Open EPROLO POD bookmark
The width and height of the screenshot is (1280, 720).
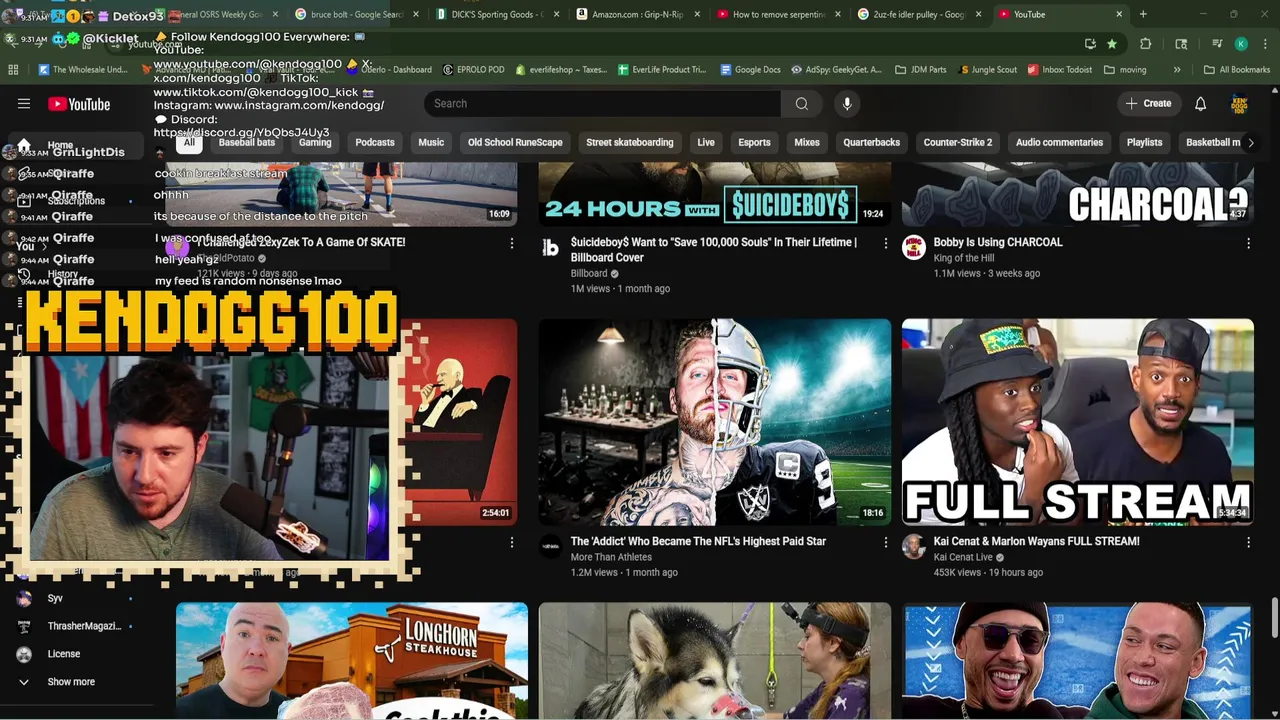point(472,70)
